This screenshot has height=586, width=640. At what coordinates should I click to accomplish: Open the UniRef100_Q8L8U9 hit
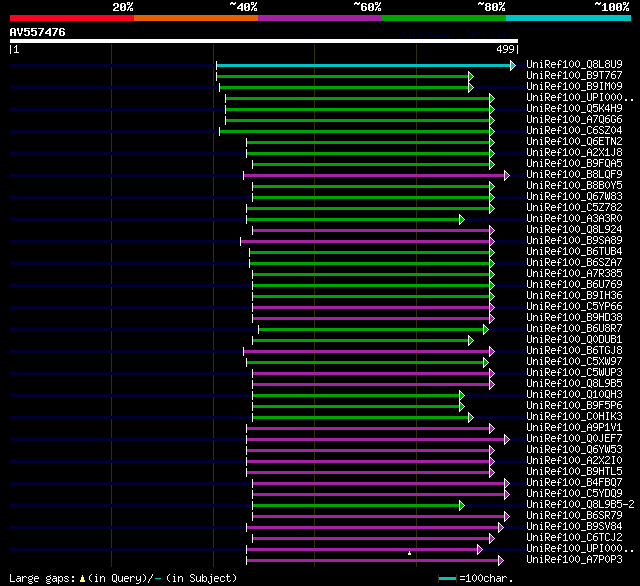pos(574,64)
